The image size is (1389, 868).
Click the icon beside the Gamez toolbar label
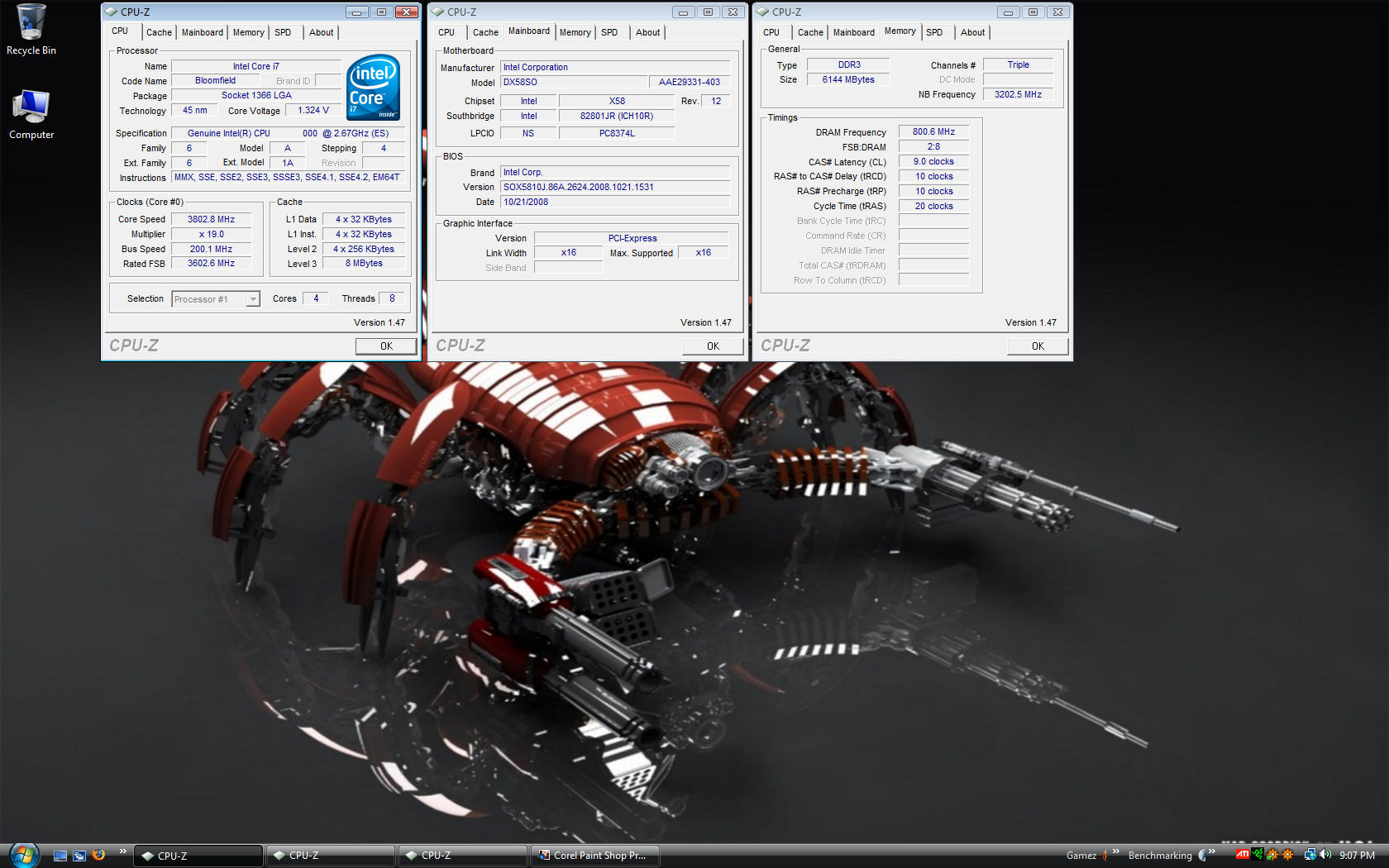pos(1105,855)
